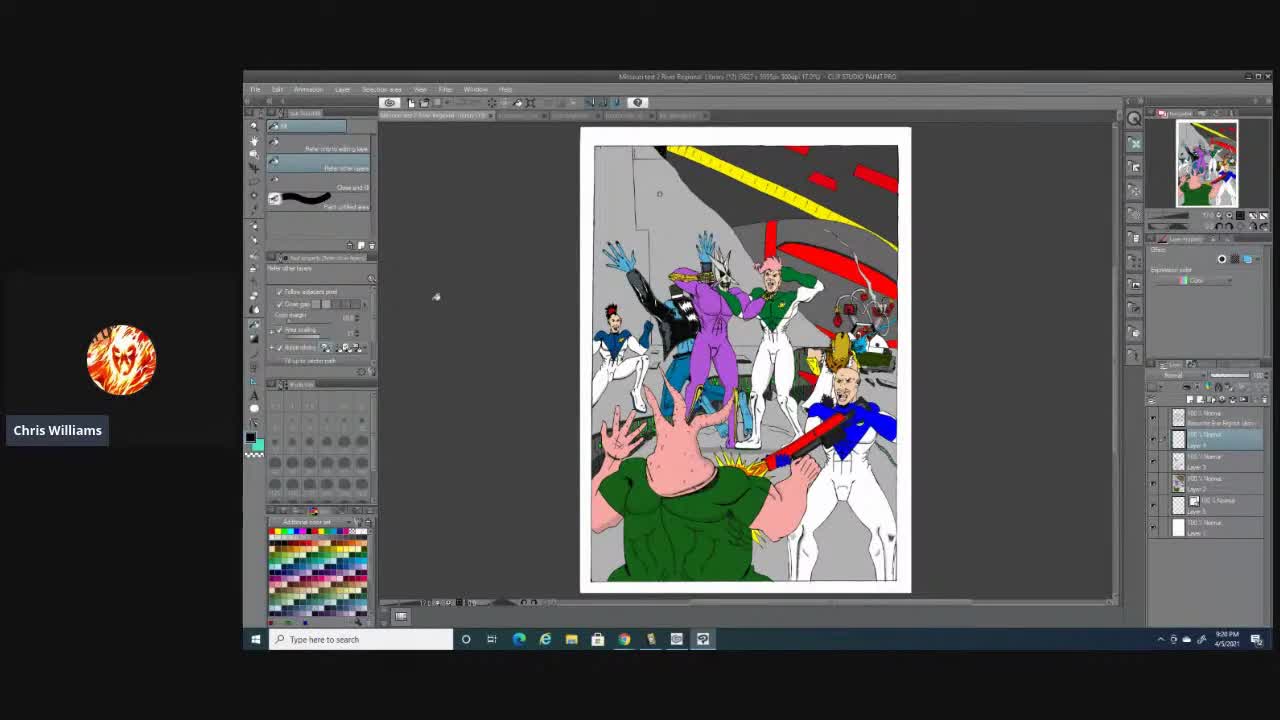This screenshot has width=1280, height=720.
Task: Click the New document icon in command bar
Action: tap(411, 102)
